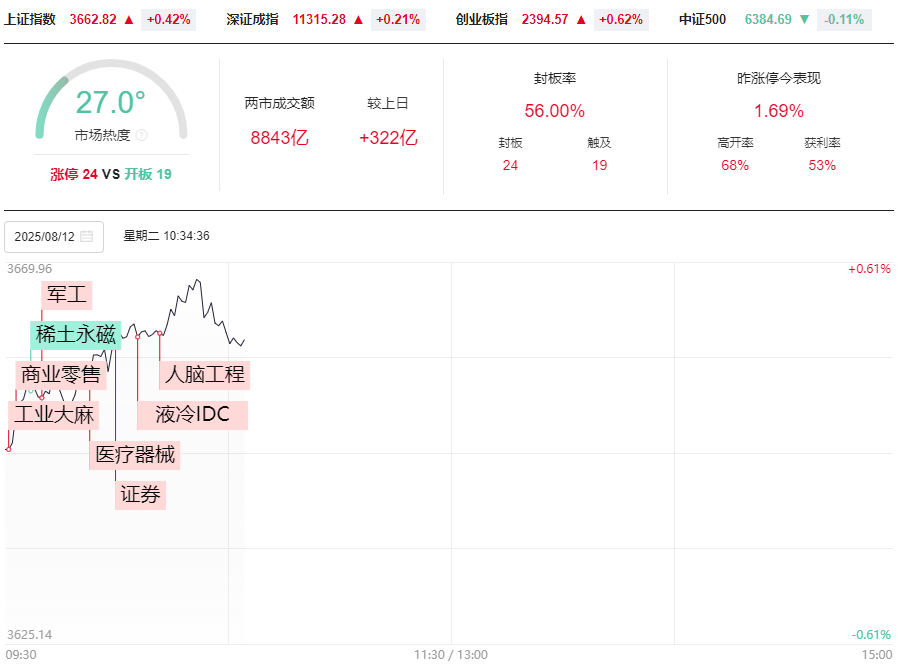
Task: Click the 创业板指 +0.62% change badge
Action: 621,19
